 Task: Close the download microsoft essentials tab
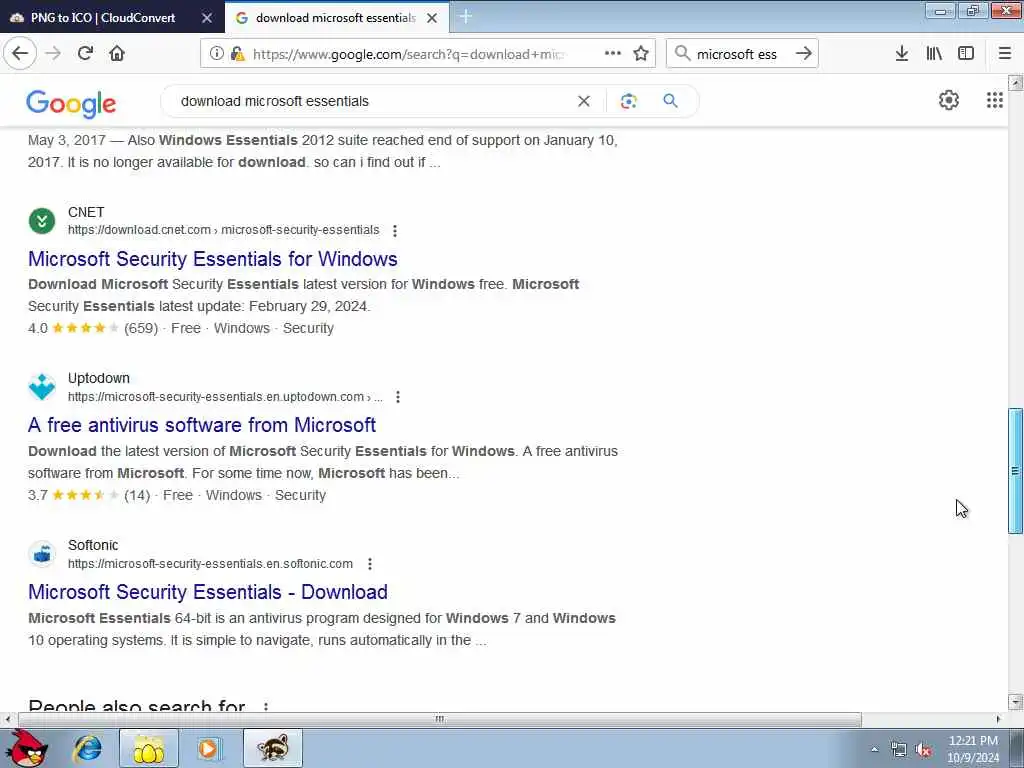432,18
